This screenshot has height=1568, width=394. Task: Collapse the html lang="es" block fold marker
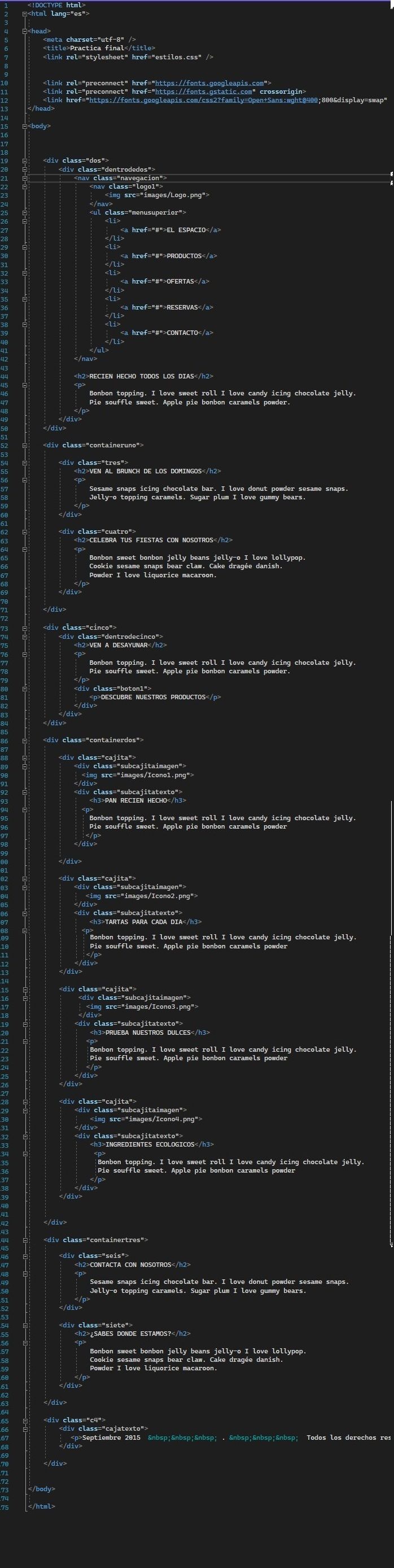pos(24,14)
